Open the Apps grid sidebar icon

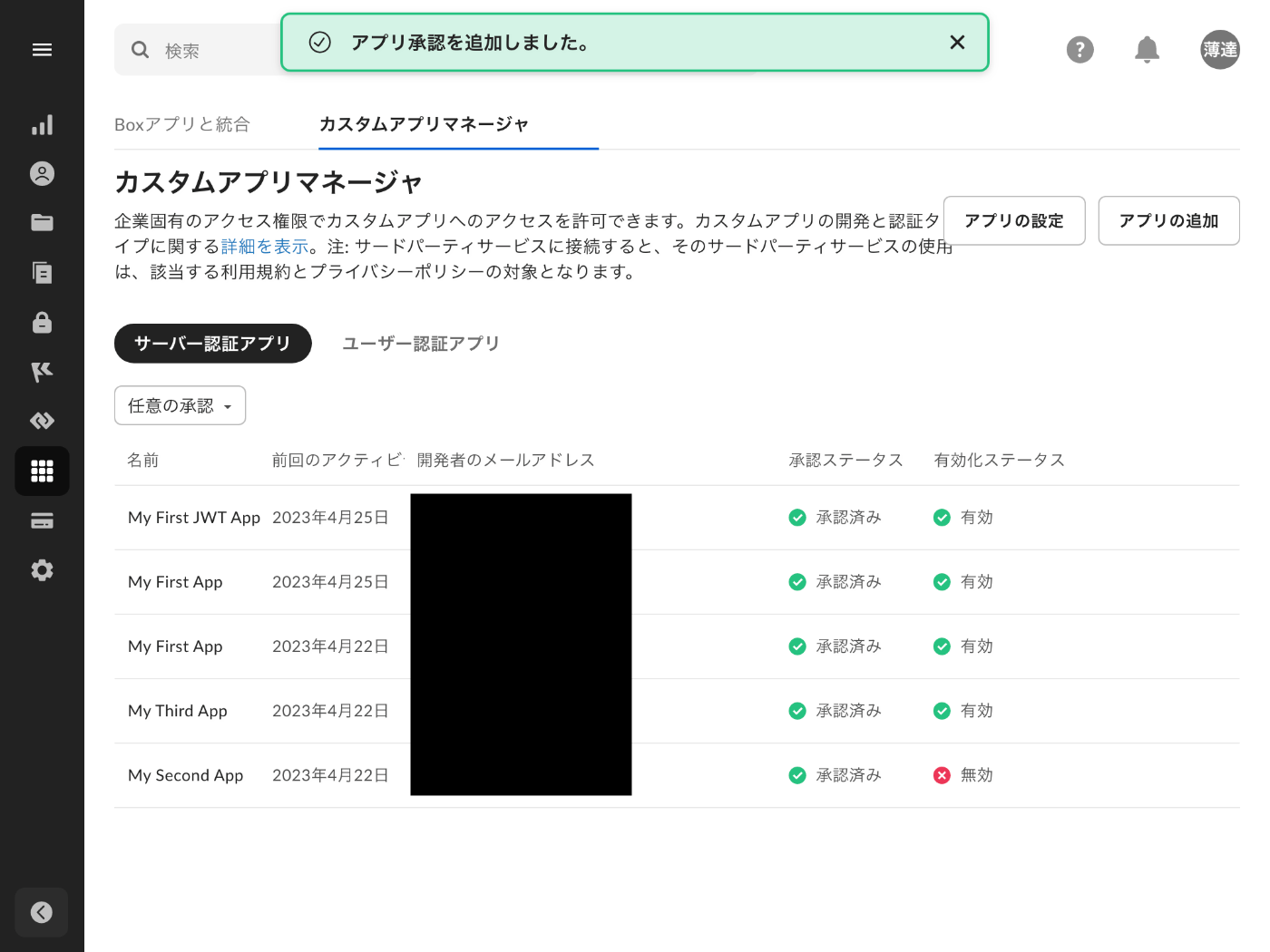pos(42,471)
